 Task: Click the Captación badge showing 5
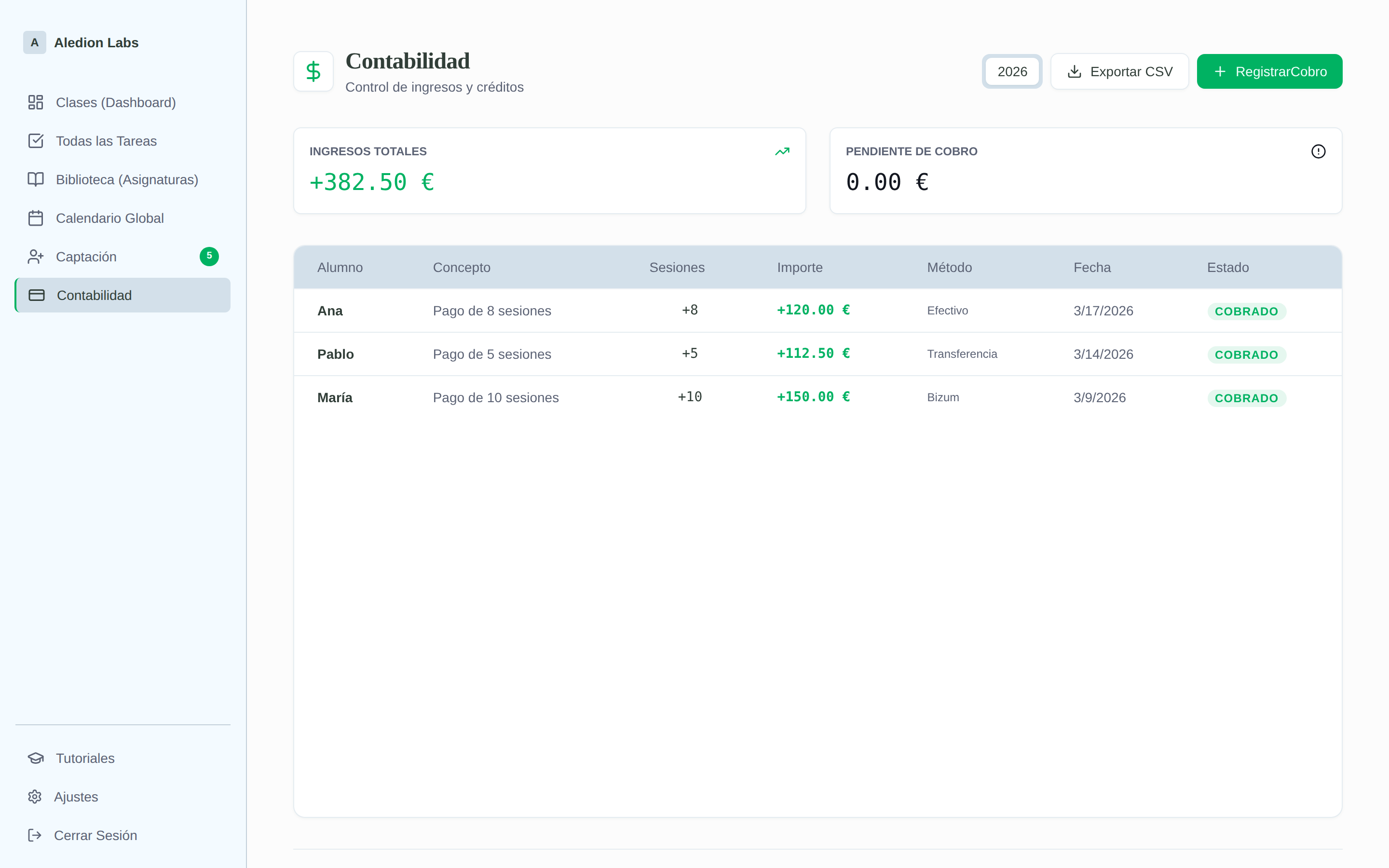[x=209, y=256]
